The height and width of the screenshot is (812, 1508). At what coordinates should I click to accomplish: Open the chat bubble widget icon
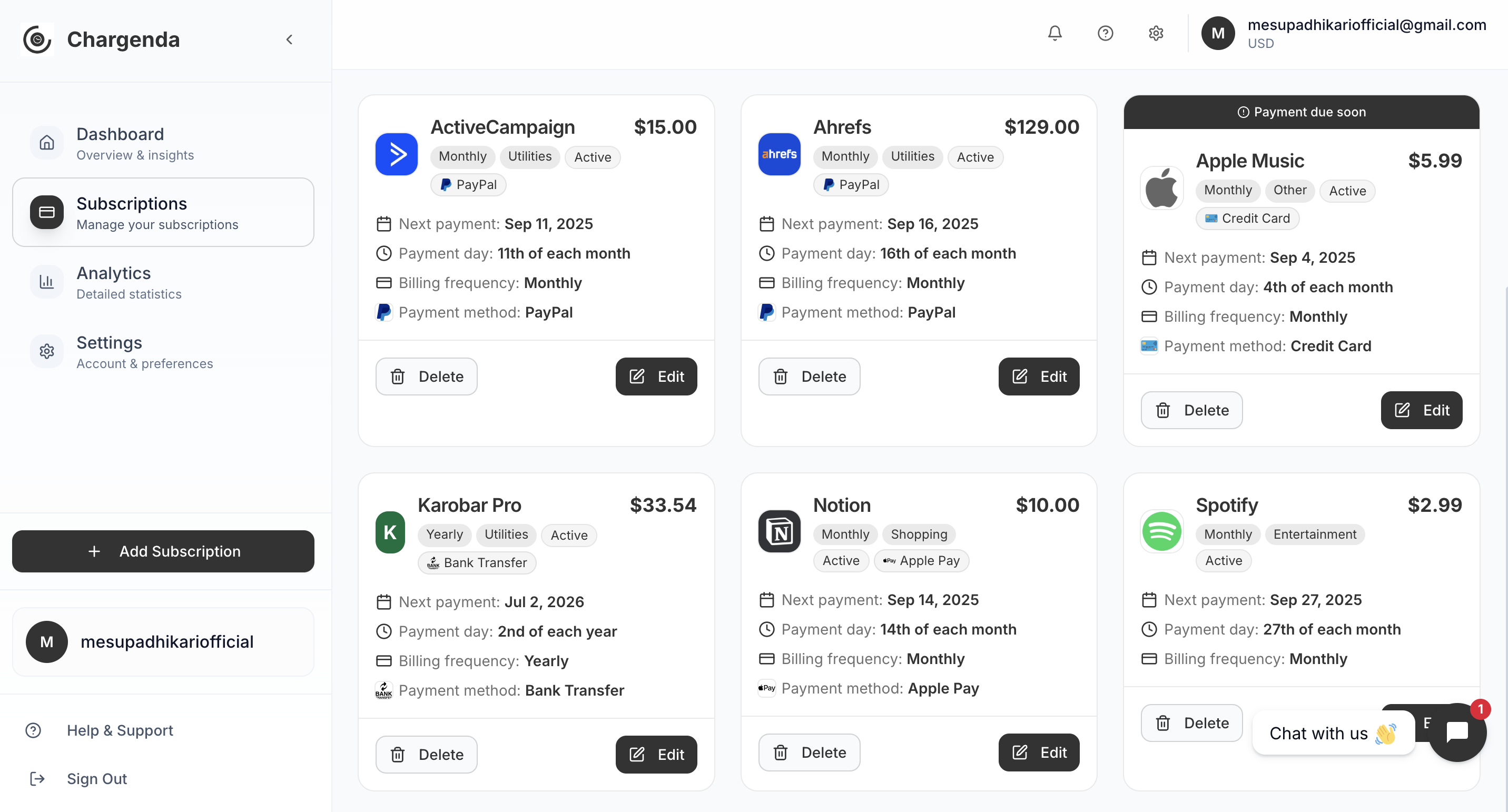[1456, 732]
